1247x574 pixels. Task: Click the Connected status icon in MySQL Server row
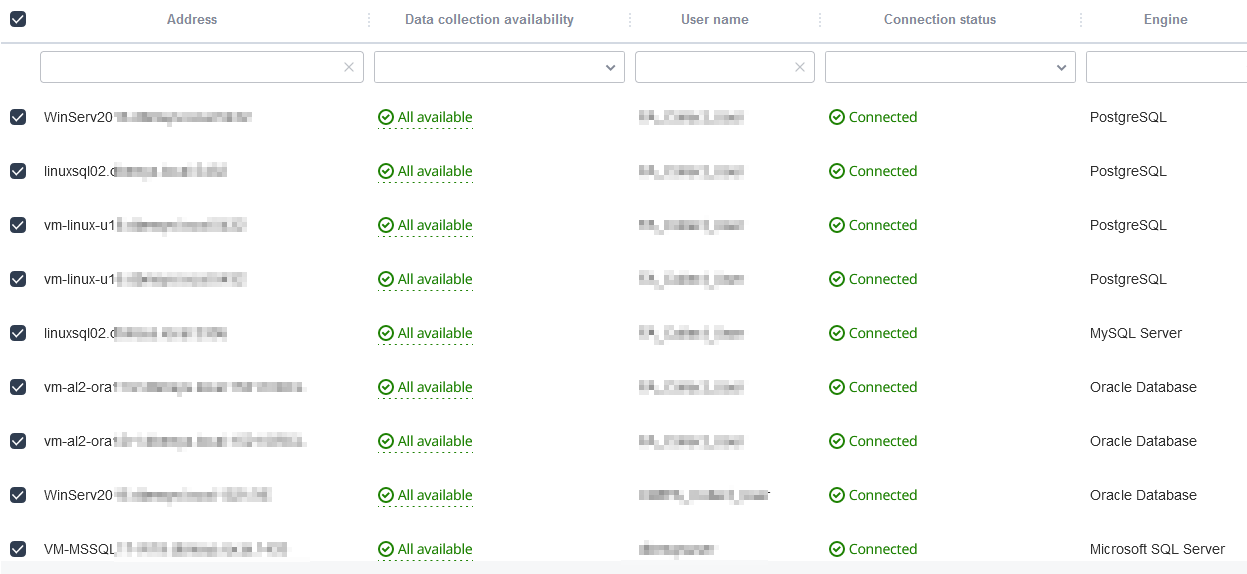pyautogui.click(x=837, y=333)
